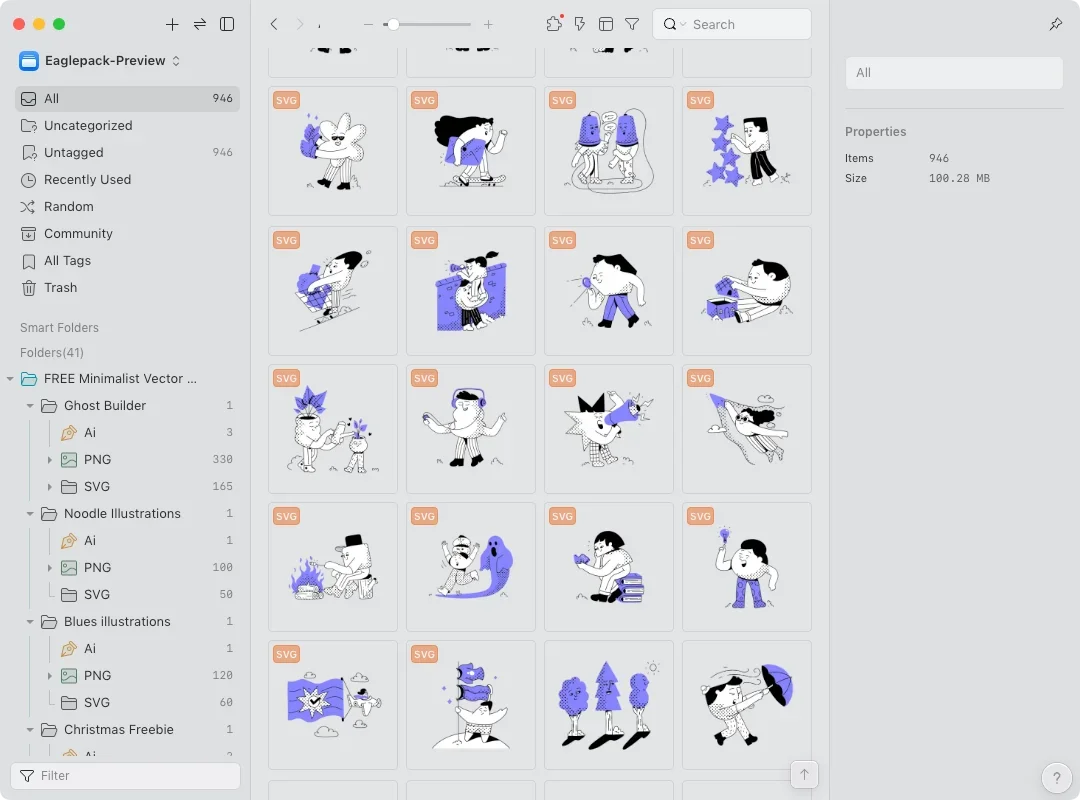
Task: Collapse the Ghost Builder folder
Action: 30,405
